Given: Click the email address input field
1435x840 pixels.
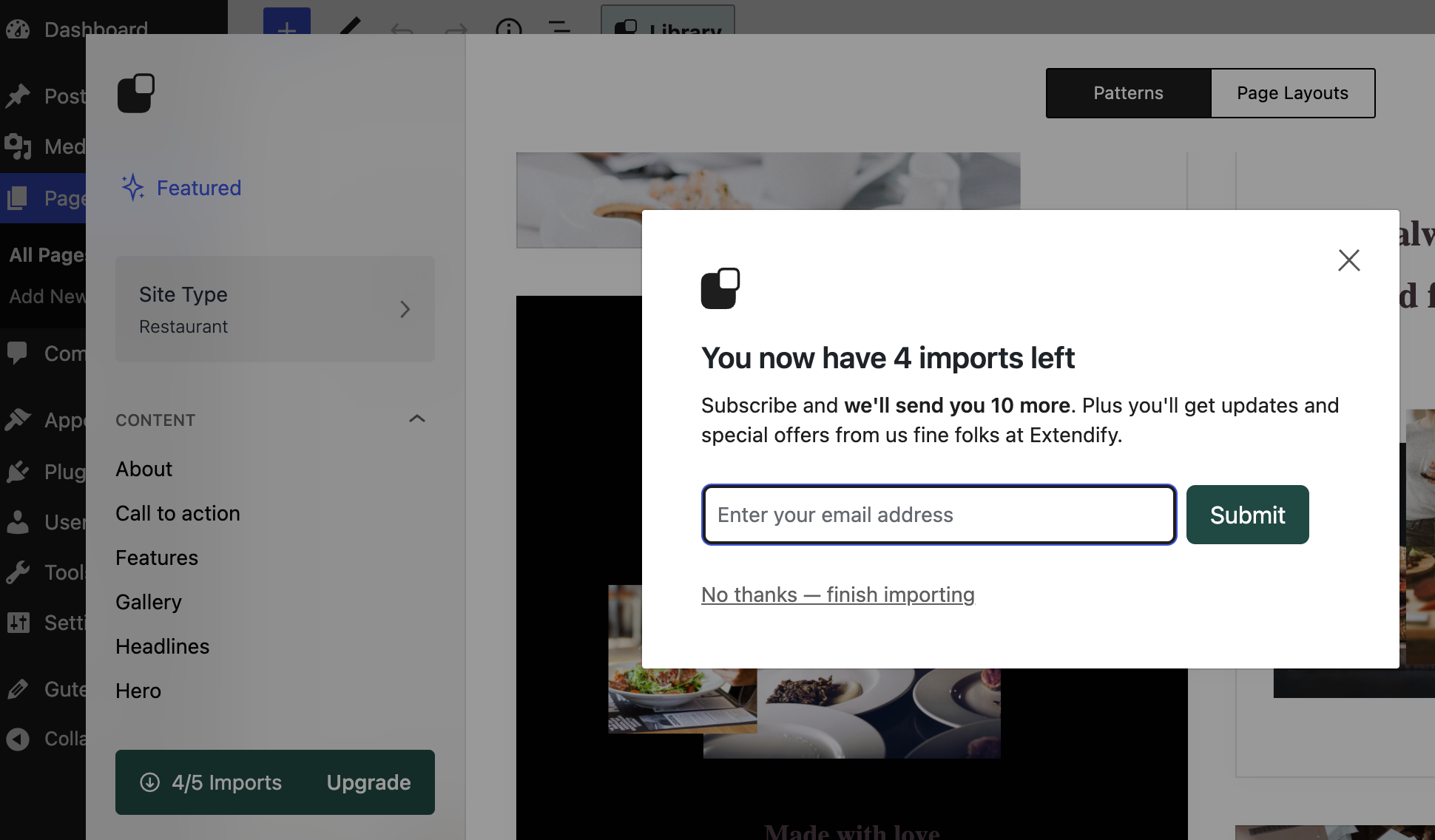Looking at the screenshot, I should (x=938, y=515).
